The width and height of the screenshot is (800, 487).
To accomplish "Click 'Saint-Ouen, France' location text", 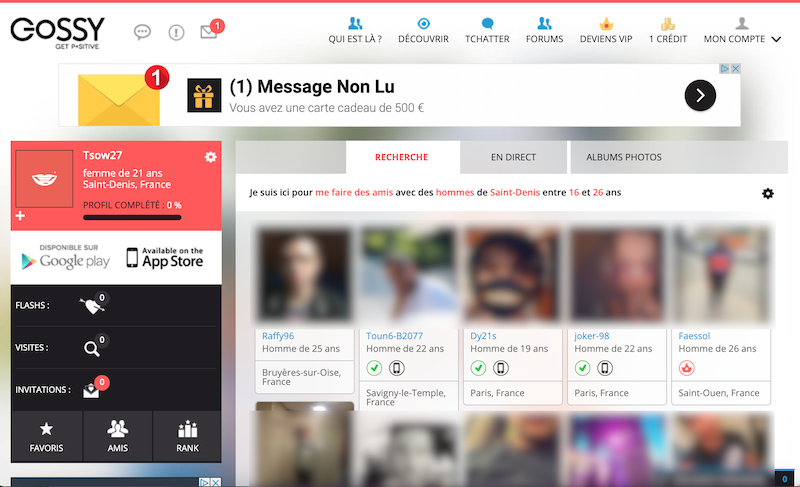I will [718, 393].
